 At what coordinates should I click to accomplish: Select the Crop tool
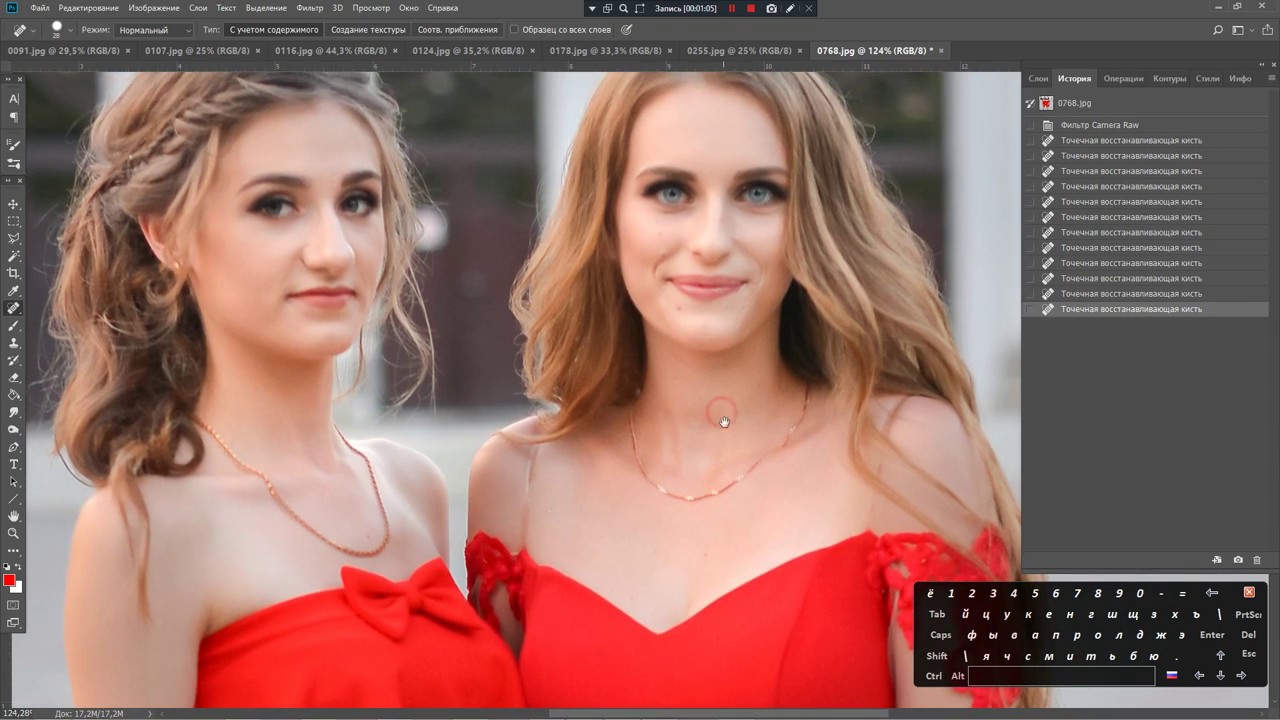(x=14, y=273)
